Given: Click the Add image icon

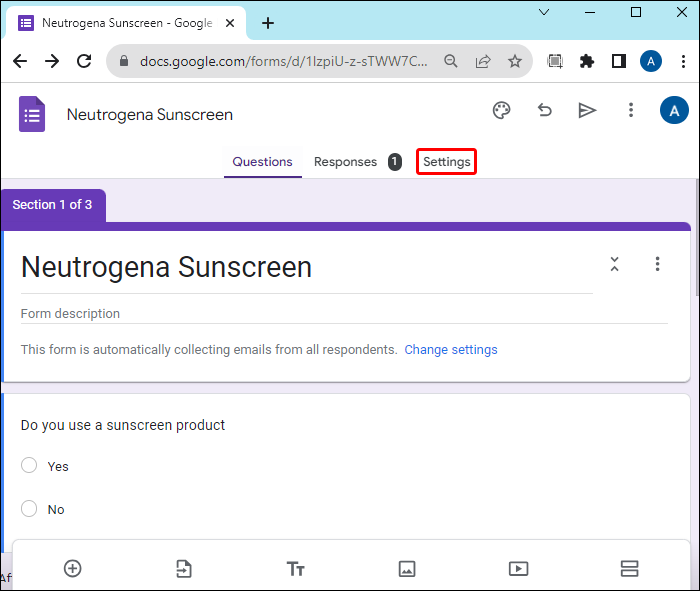Looking at the screenshot, I should [407, 569].
